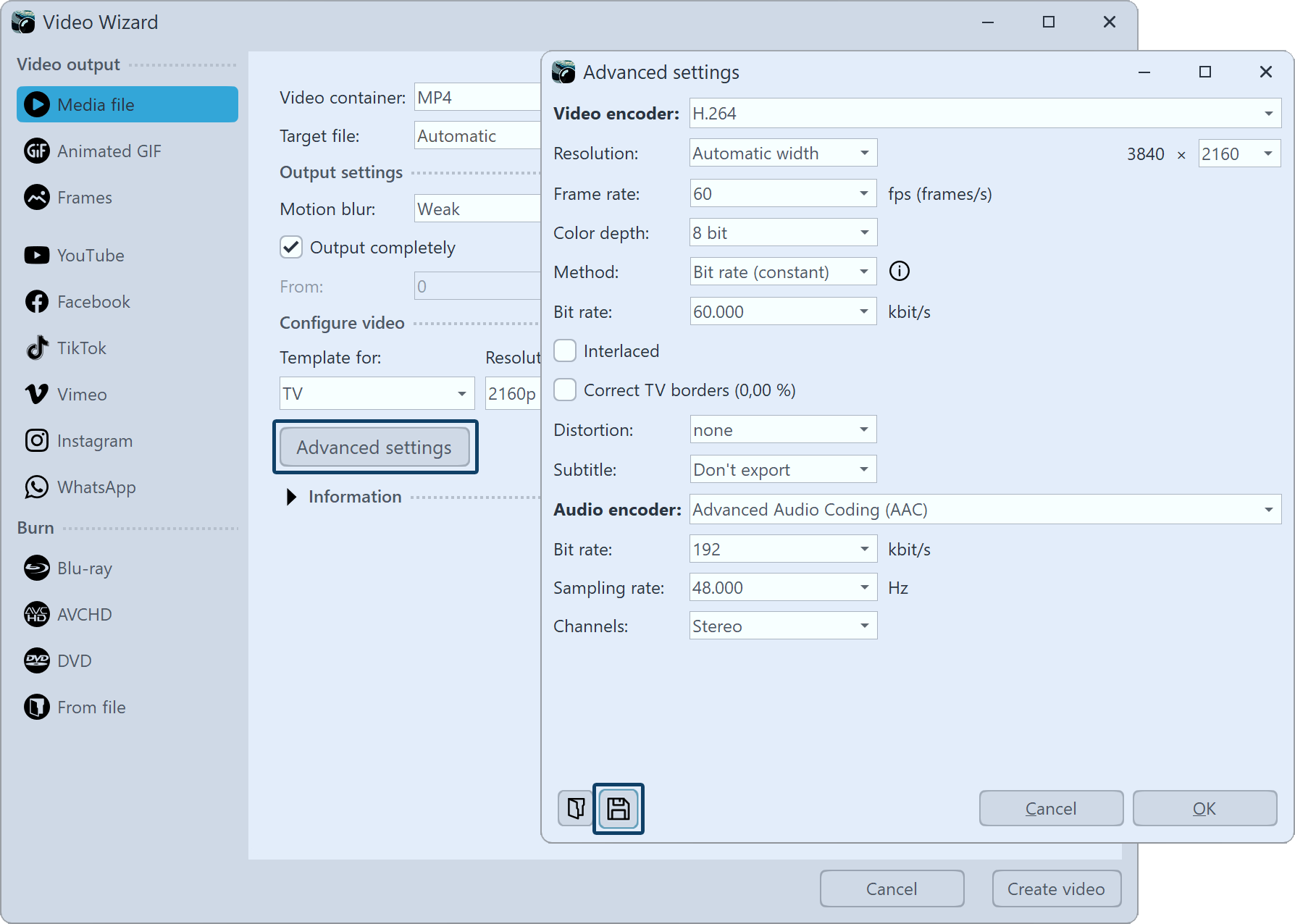Select the Vimeo output option

81,395
